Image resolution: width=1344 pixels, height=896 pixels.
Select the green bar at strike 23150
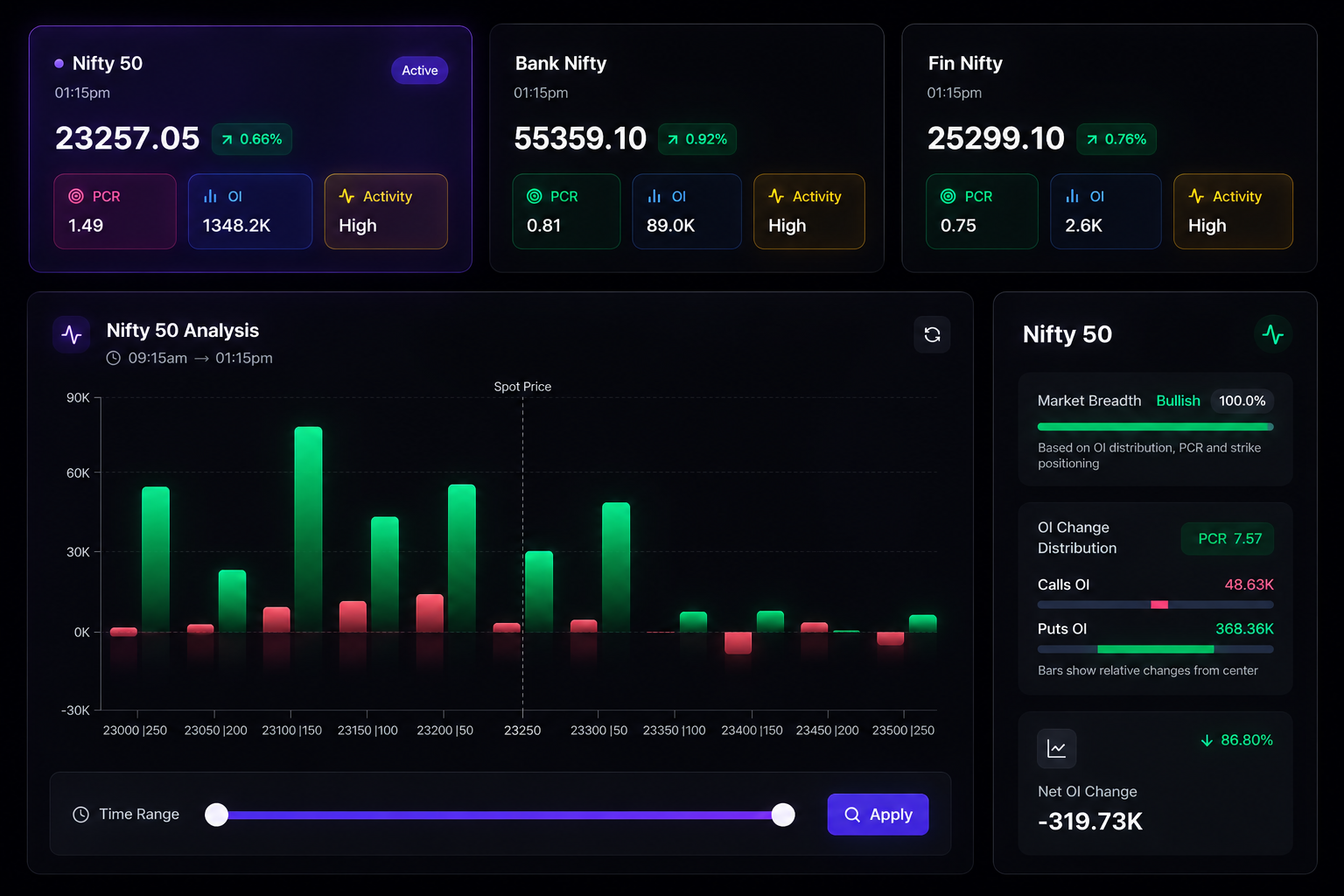pyautogui.click(x=385, y=574)
